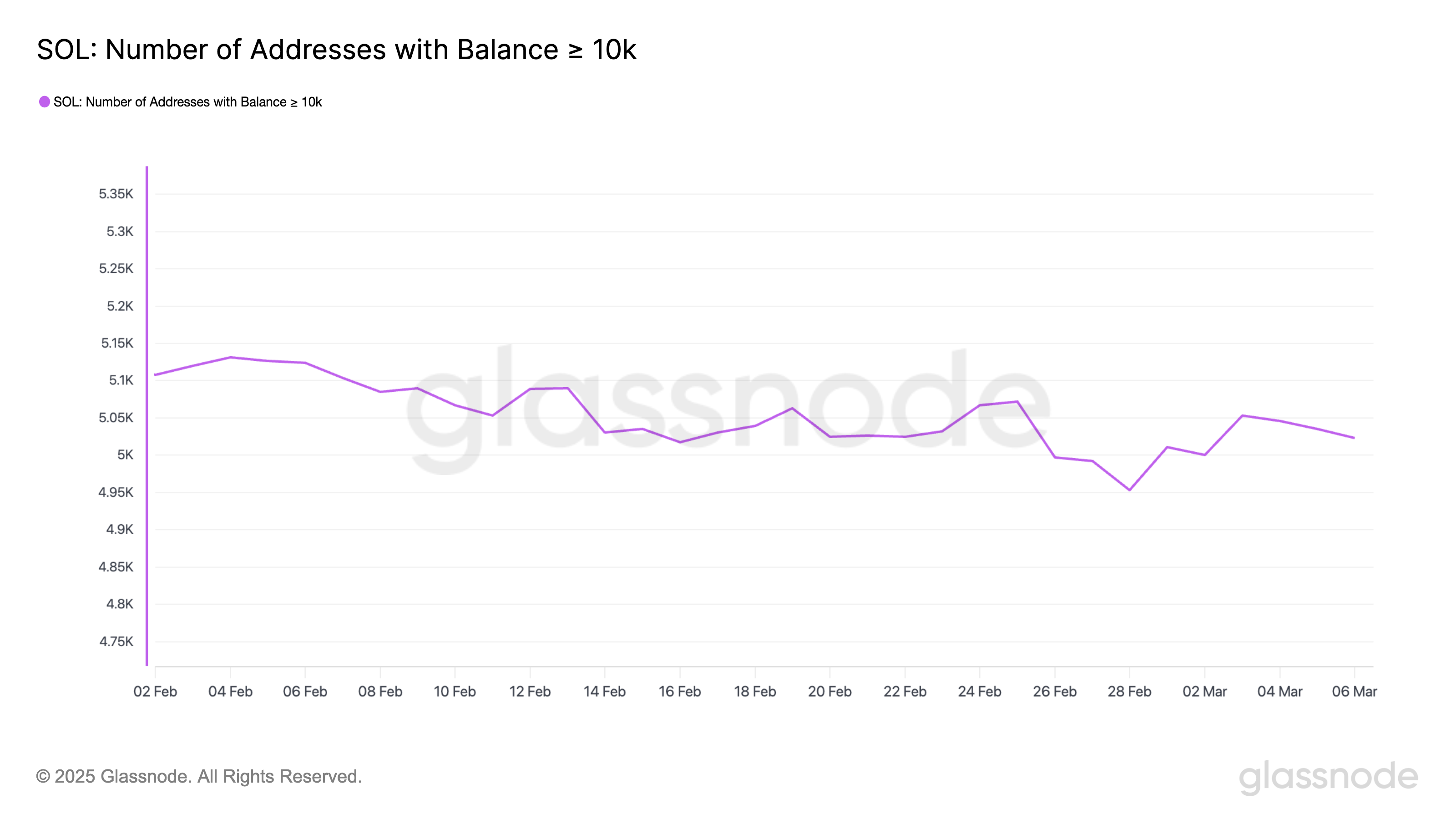This screenshot has width=1456, height=819.
Task: Select the 10 Feb x-axis label
Action: (x=455, y=691)
